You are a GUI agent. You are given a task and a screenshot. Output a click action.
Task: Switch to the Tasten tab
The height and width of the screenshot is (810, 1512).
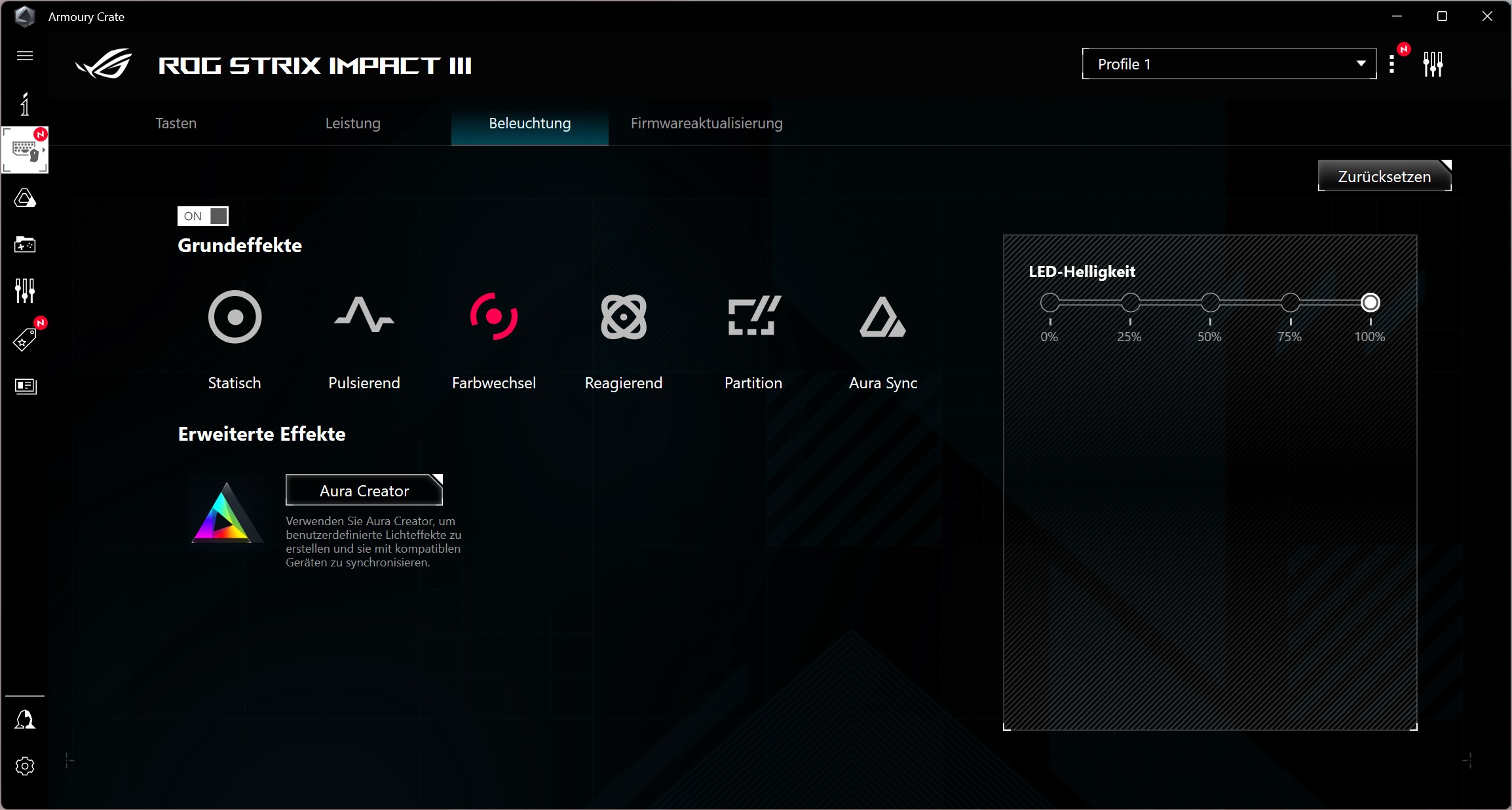coord(175,123)
